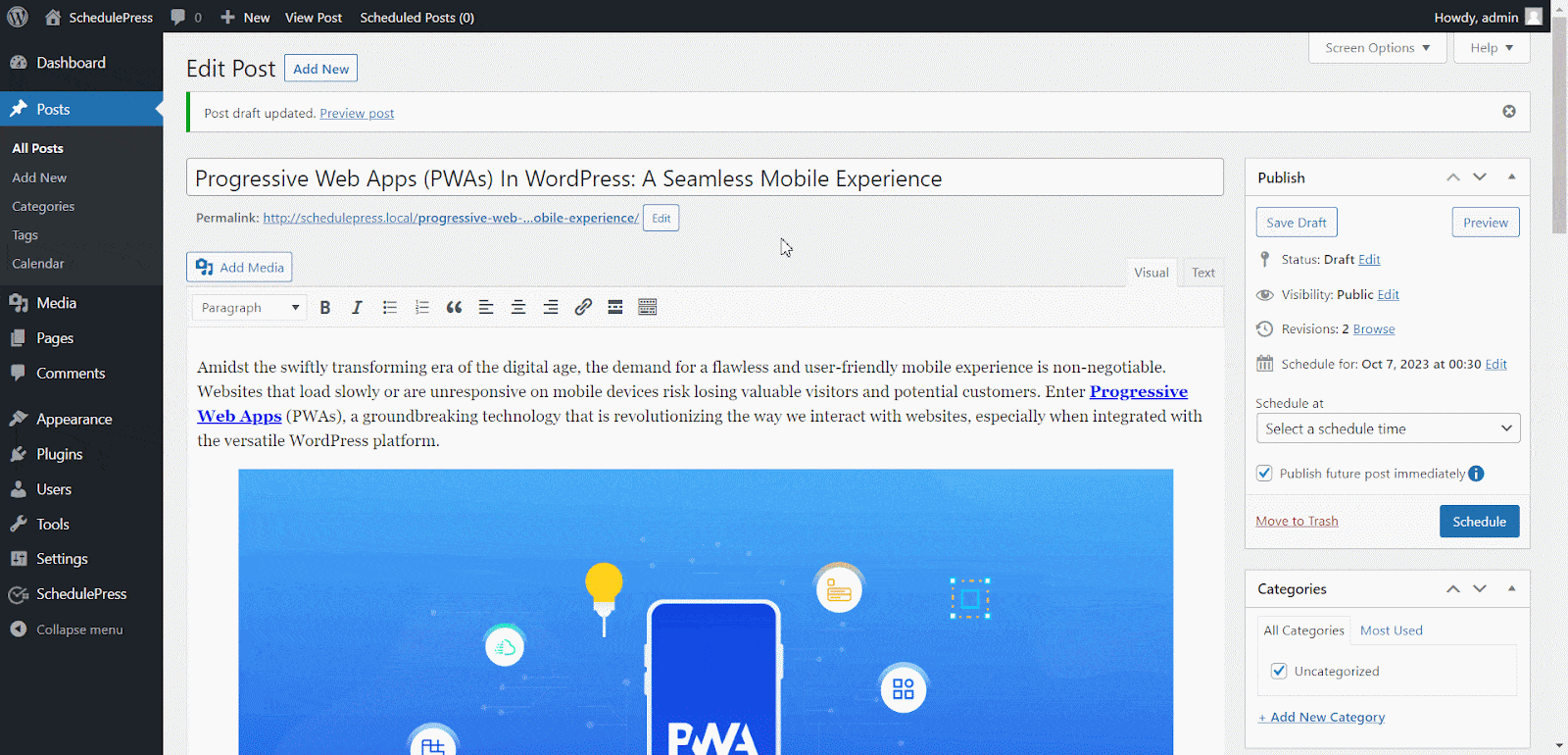Move the Publish box up

click(x=1453, y=177)
